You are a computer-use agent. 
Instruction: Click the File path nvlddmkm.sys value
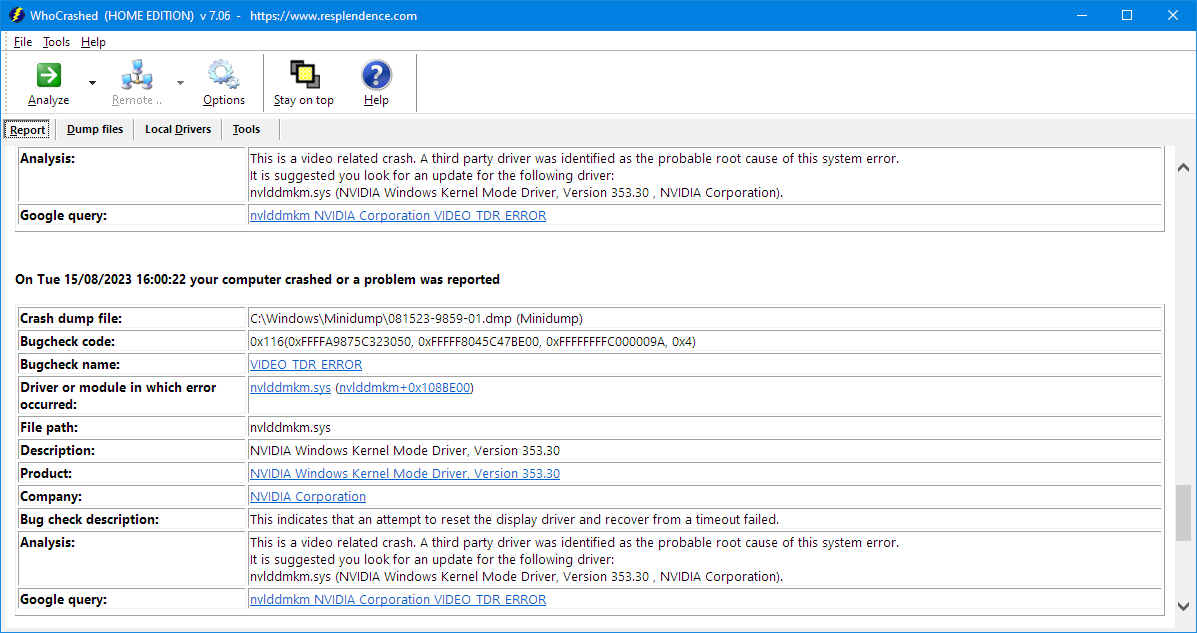click(x=290, y=428)
